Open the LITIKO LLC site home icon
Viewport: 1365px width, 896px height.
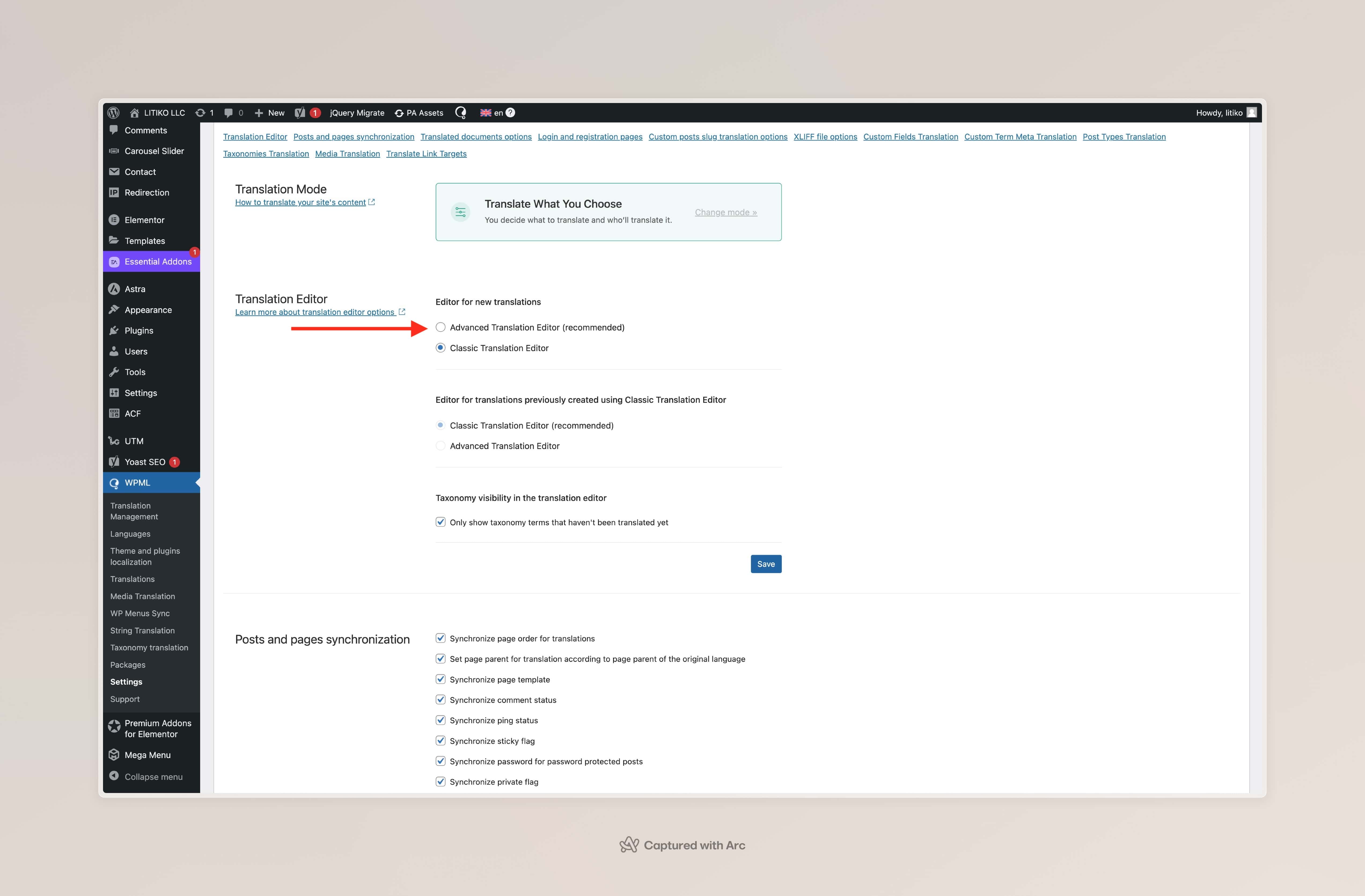click(x=134, y=112)
